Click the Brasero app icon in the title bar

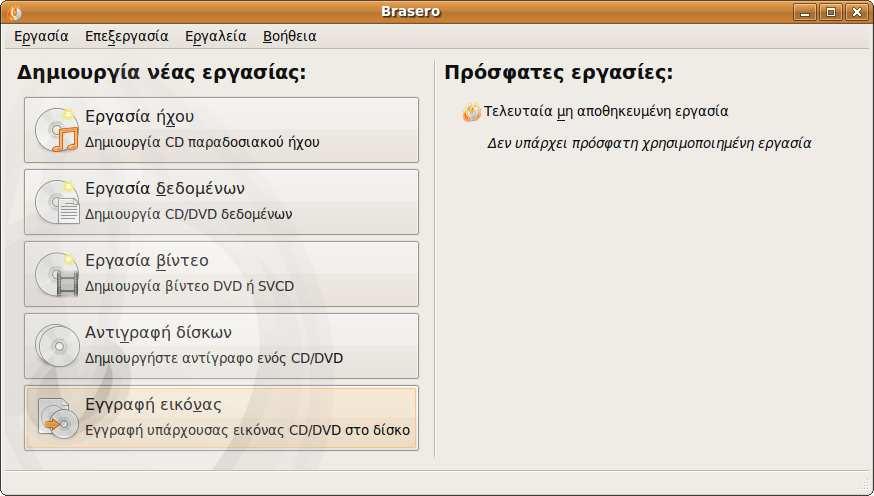click(x=16, y=12)
